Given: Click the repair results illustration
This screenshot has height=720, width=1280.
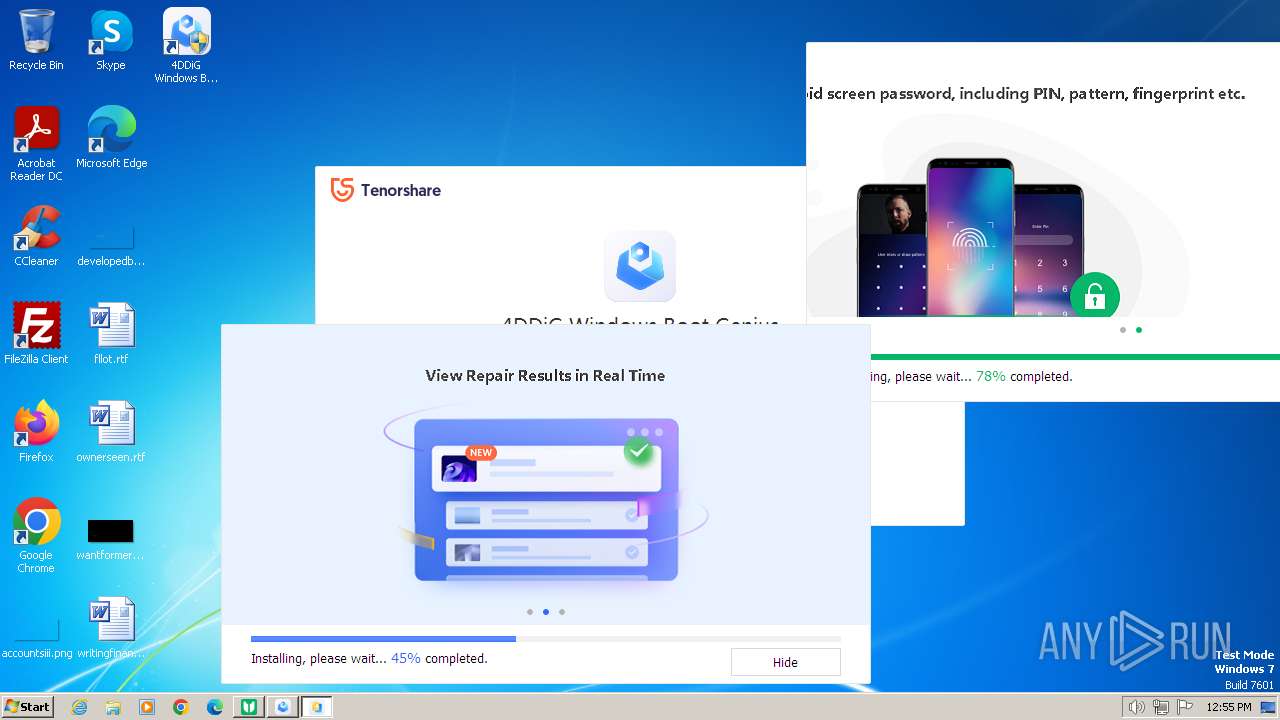Looking at the screenshot, I should point(546,500).
